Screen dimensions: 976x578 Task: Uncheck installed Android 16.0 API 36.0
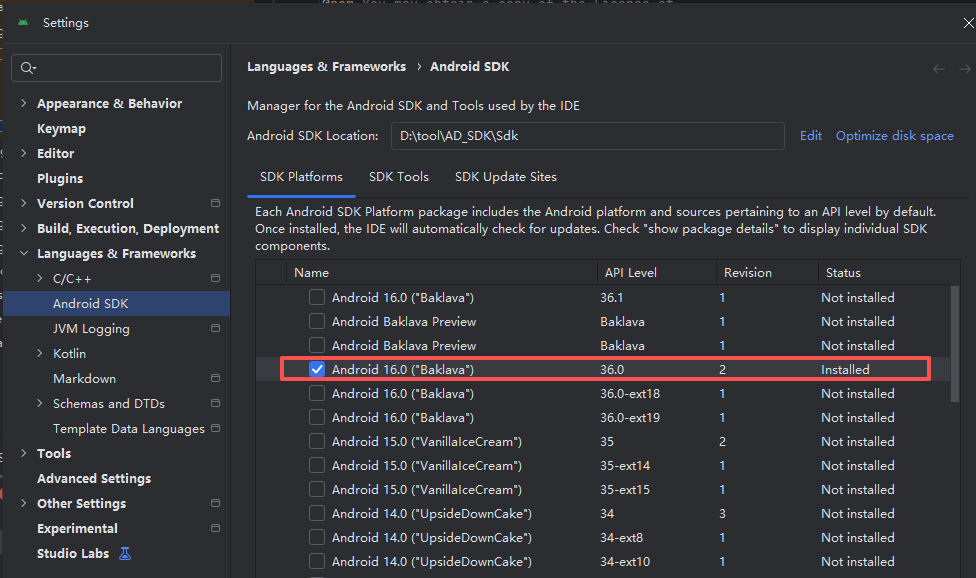317,370
